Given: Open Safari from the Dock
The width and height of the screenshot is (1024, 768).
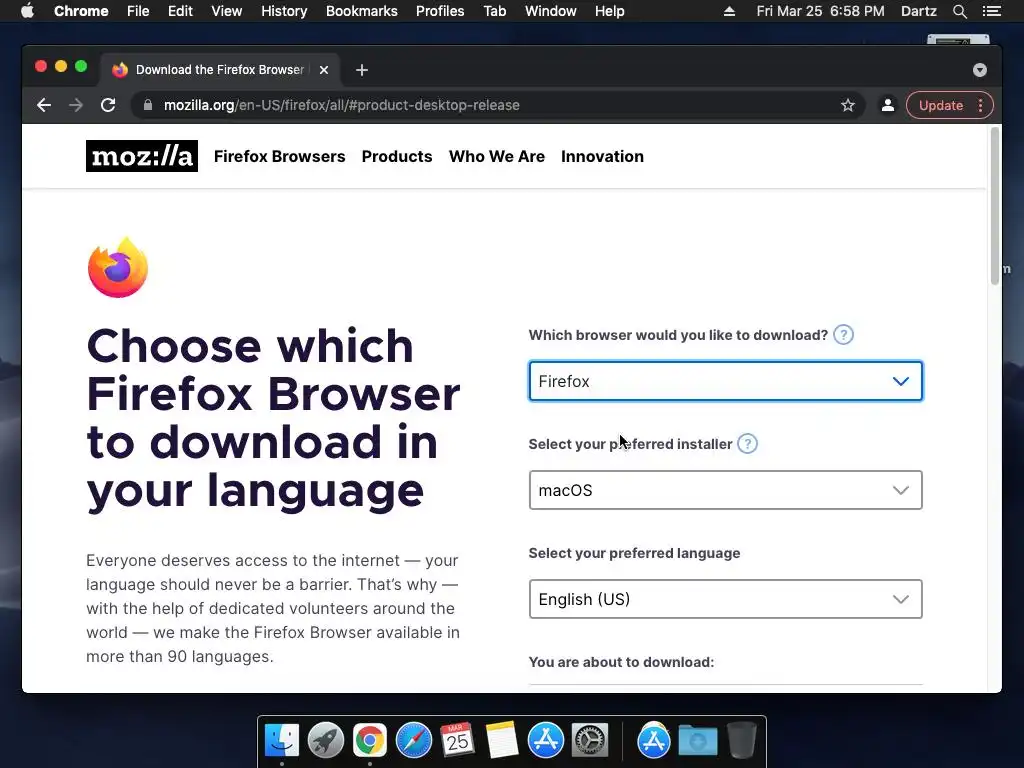Looking at the screenshot, I should click(x=413, y=741).
